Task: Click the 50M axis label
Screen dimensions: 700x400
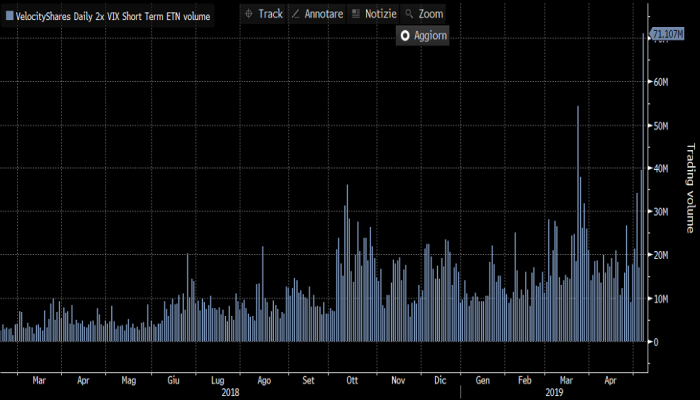Action: point(660,126)
